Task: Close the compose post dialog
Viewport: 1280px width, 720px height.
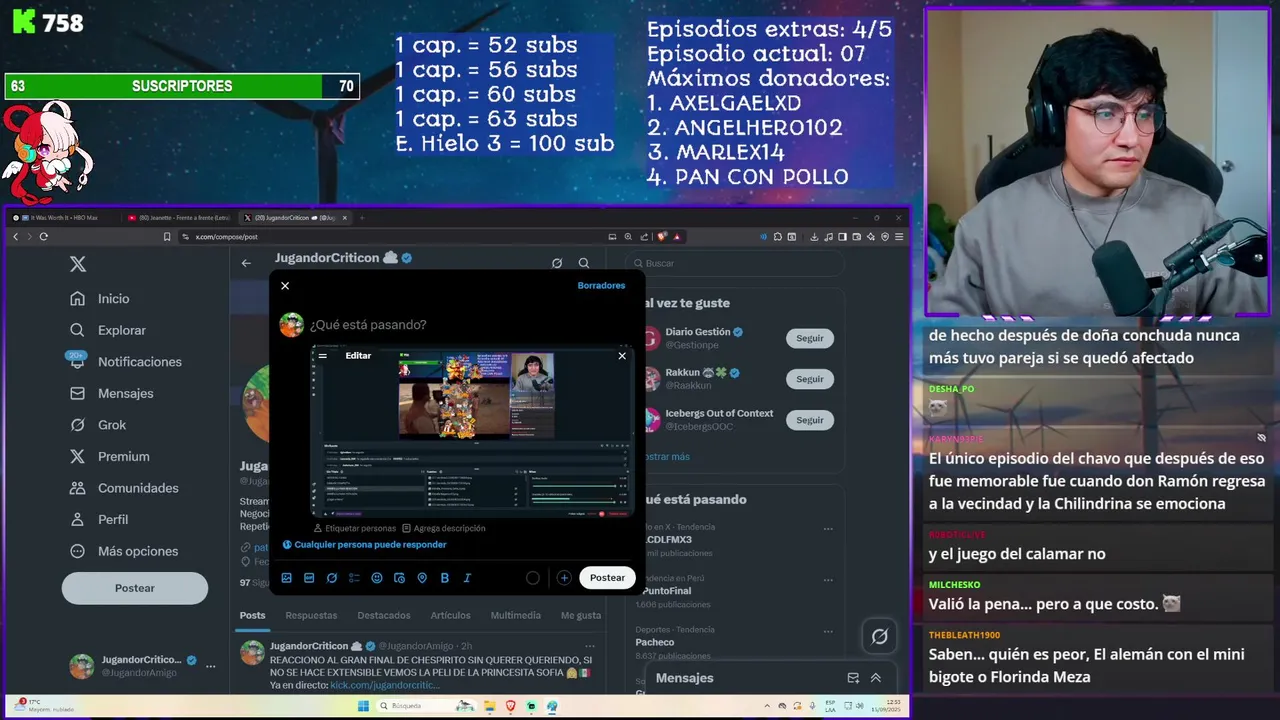Action: [285, 286]
